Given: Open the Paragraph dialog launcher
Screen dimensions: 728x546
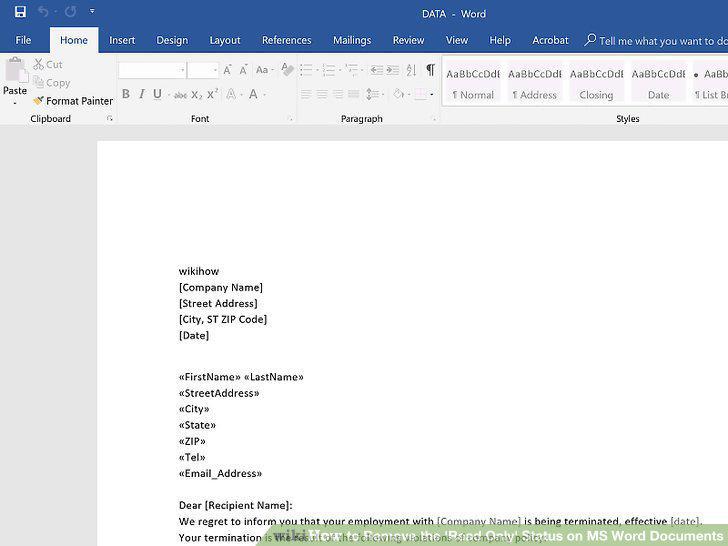Looking at the screenshot, I should 435,119.
